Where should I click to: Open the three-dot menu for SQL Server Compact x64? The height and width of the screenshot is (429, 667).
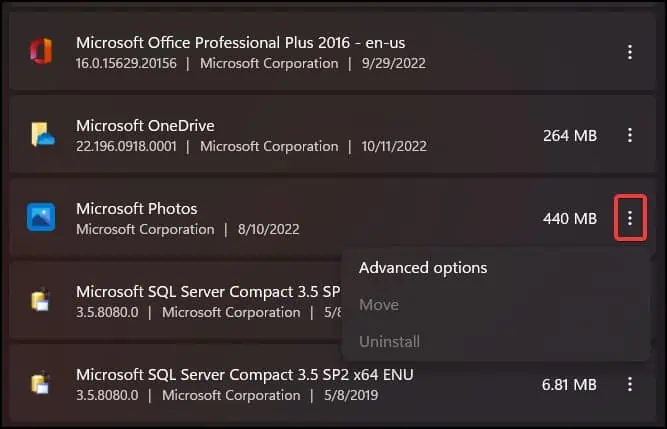pos(629,384)
